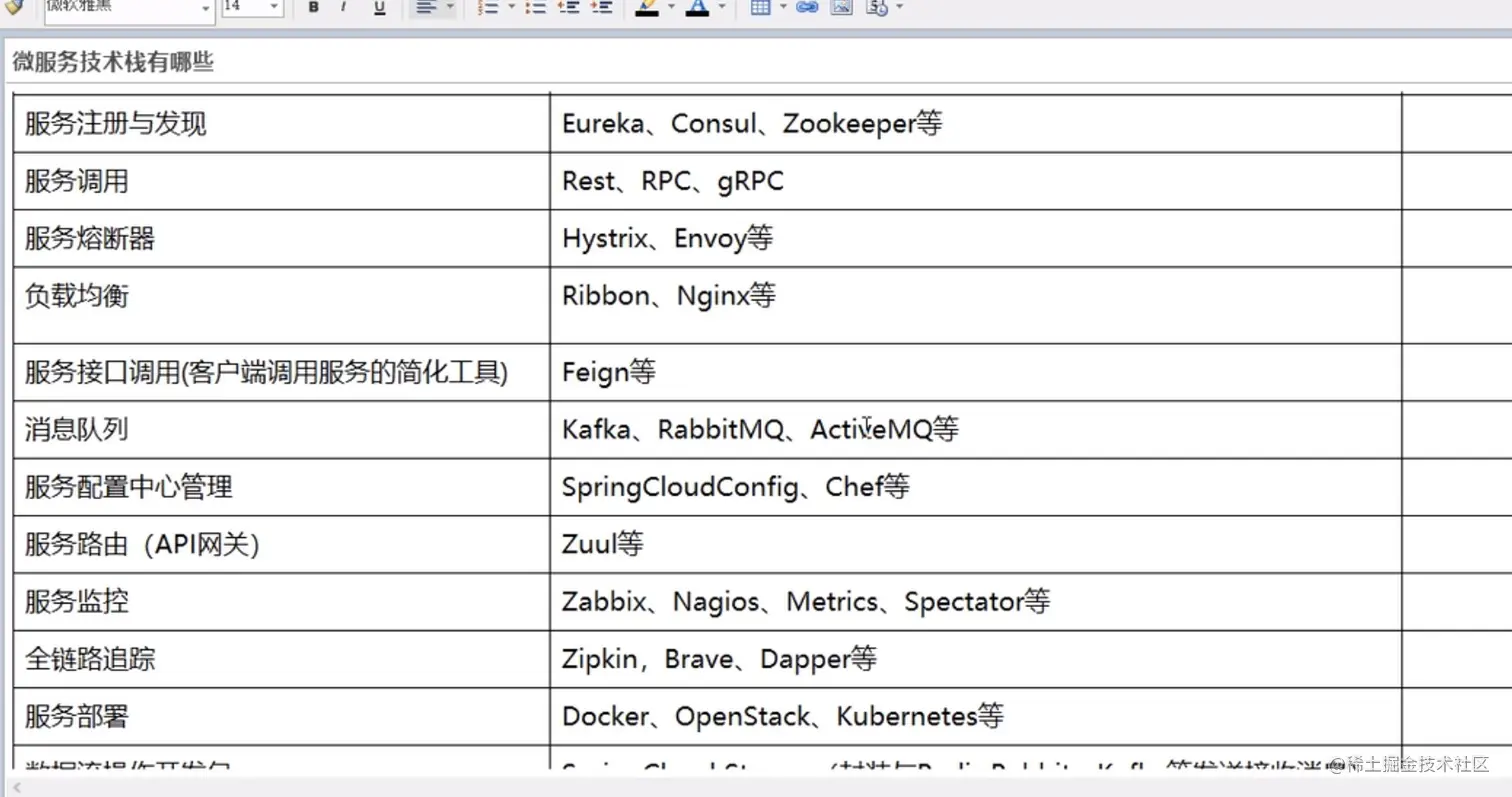Click the cell 服务调用
The width and height of the screenshot is (1512, 797).
281,181
